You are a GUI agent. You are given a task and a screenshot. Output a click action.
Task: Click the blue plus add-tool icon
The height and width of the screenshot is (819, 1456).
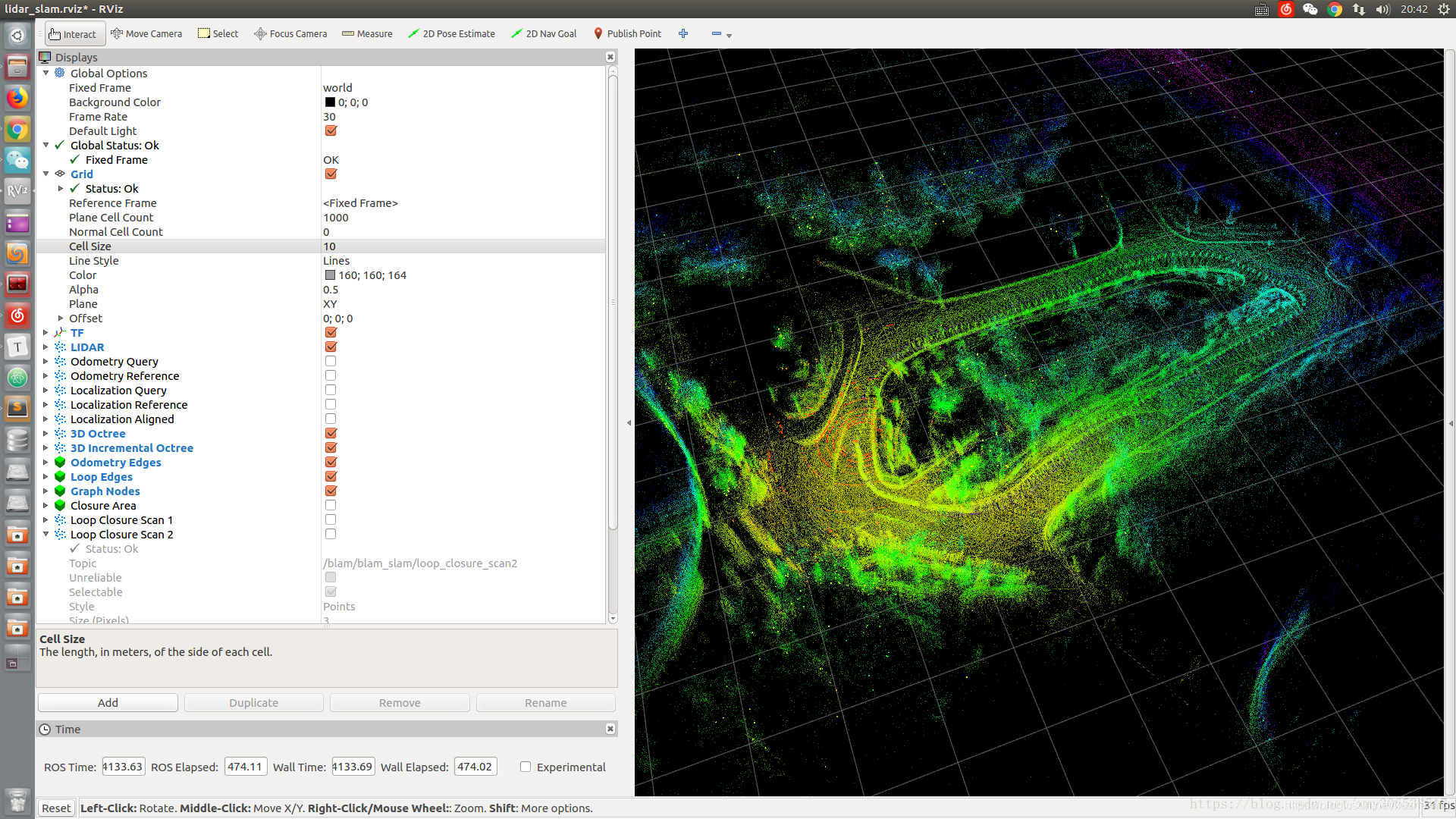tap(683, 34)
